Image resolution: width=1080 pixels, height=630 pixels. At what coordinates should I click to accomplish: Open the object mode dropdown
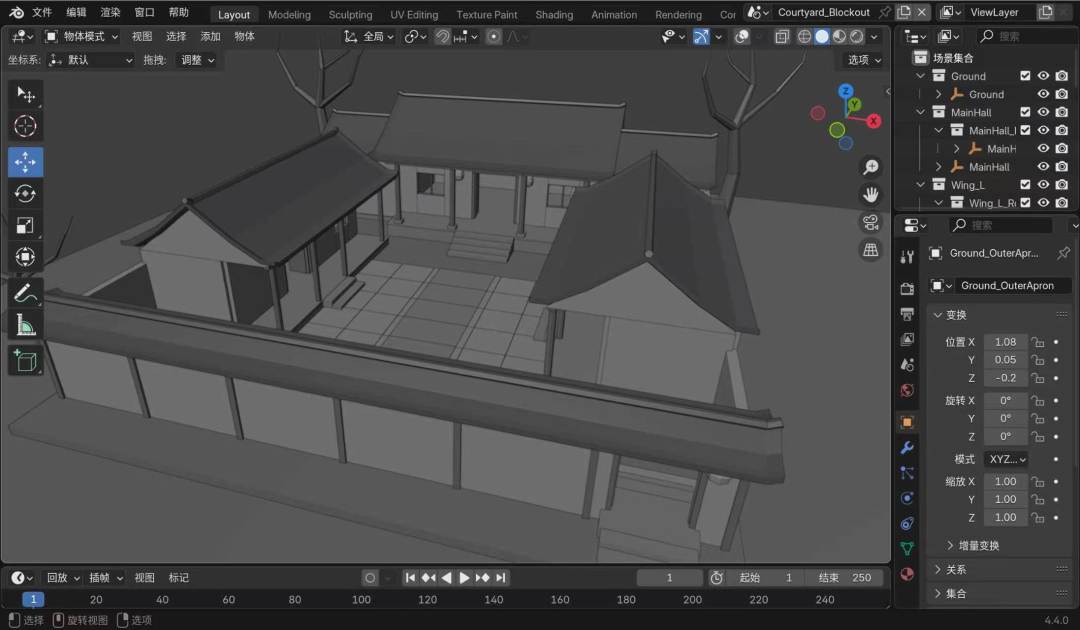tap(81, 36)
